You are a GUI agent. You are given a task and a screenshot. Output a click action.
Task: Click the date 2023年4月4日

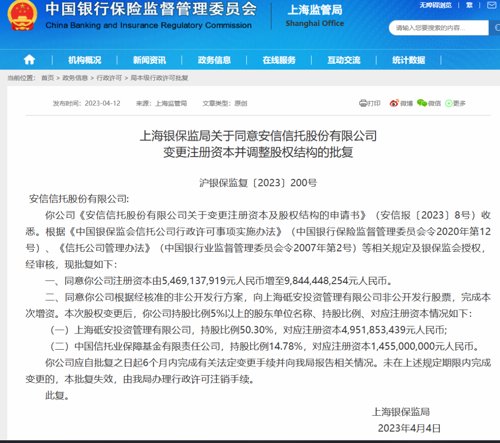[409, 428]
